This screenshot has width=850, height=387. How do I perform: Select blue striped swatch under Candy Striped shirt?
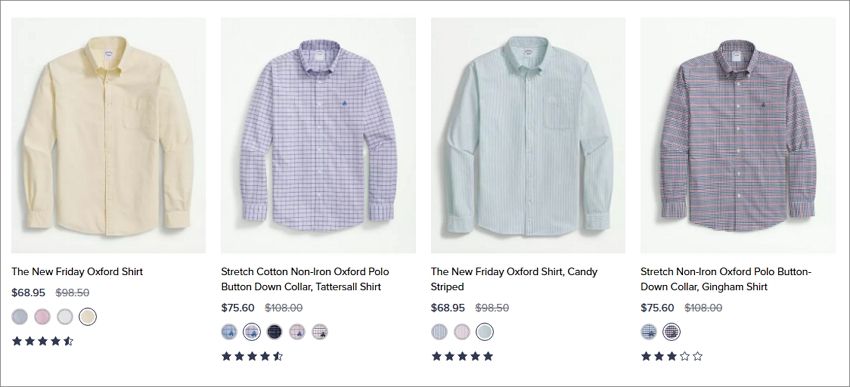click(x=439, y=332)
